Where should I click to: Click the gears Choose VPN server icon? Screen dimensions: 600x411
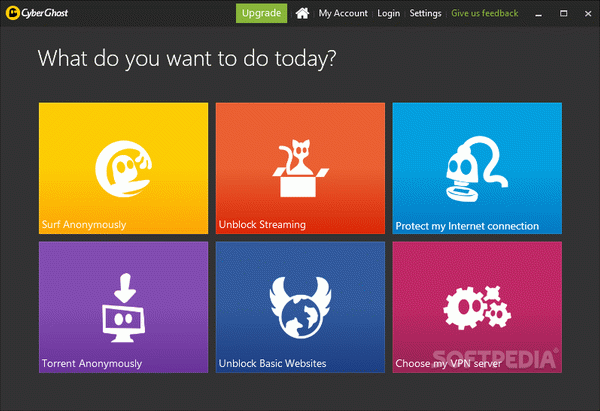[477, 308]
